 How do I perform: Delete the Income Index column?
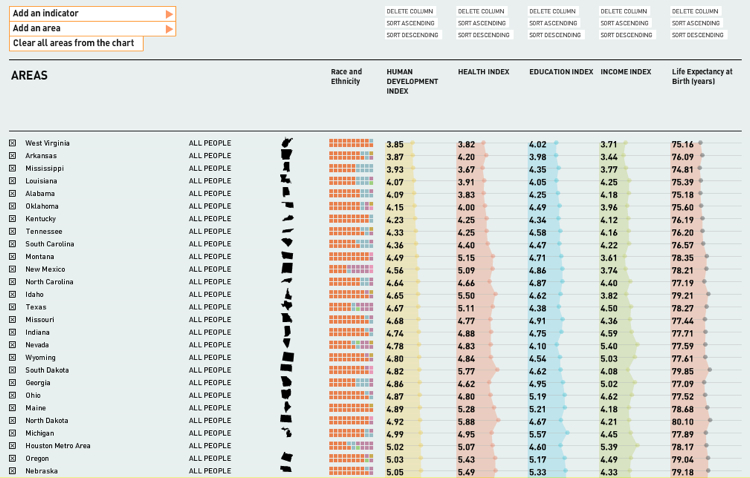625,11
